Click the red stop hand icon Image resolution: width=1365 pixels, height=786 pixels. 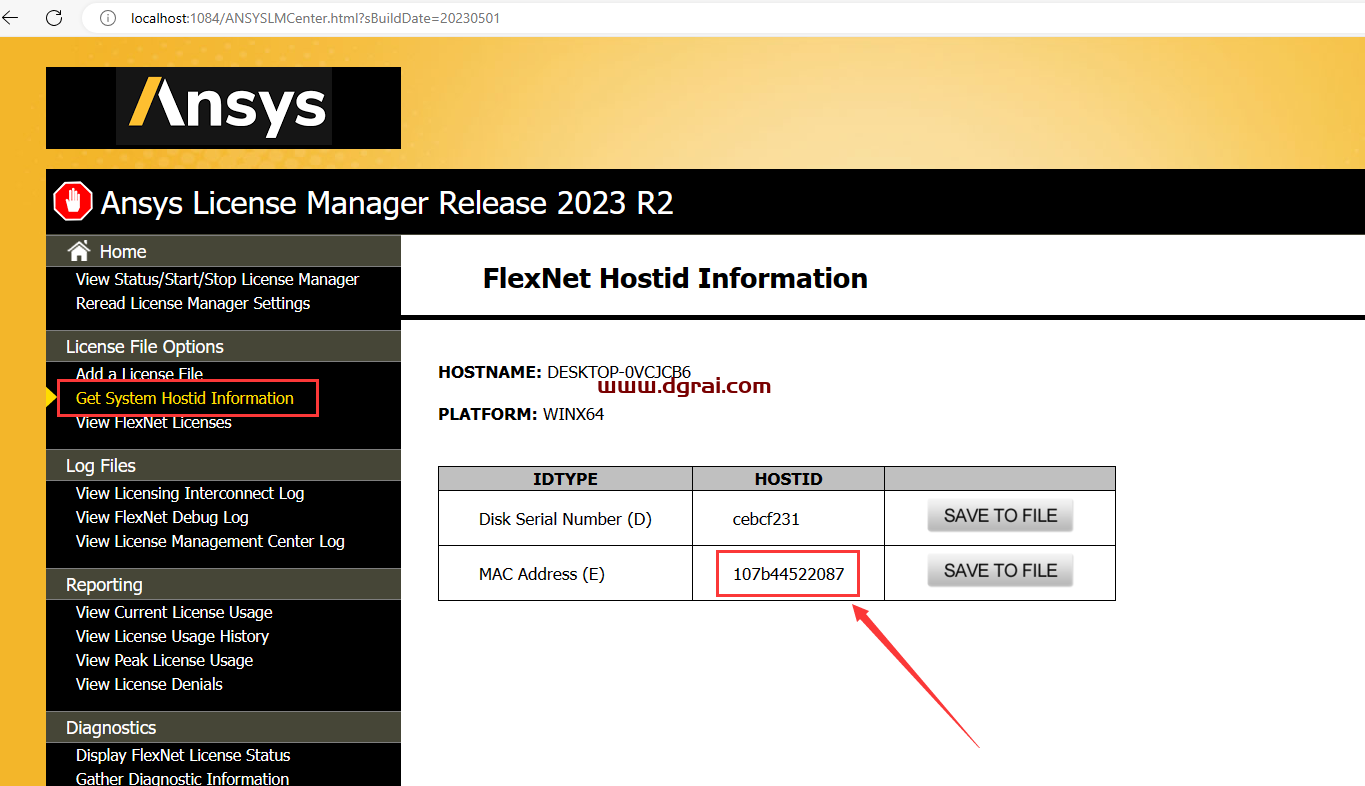pyautogui.click(x=73, y=202)
